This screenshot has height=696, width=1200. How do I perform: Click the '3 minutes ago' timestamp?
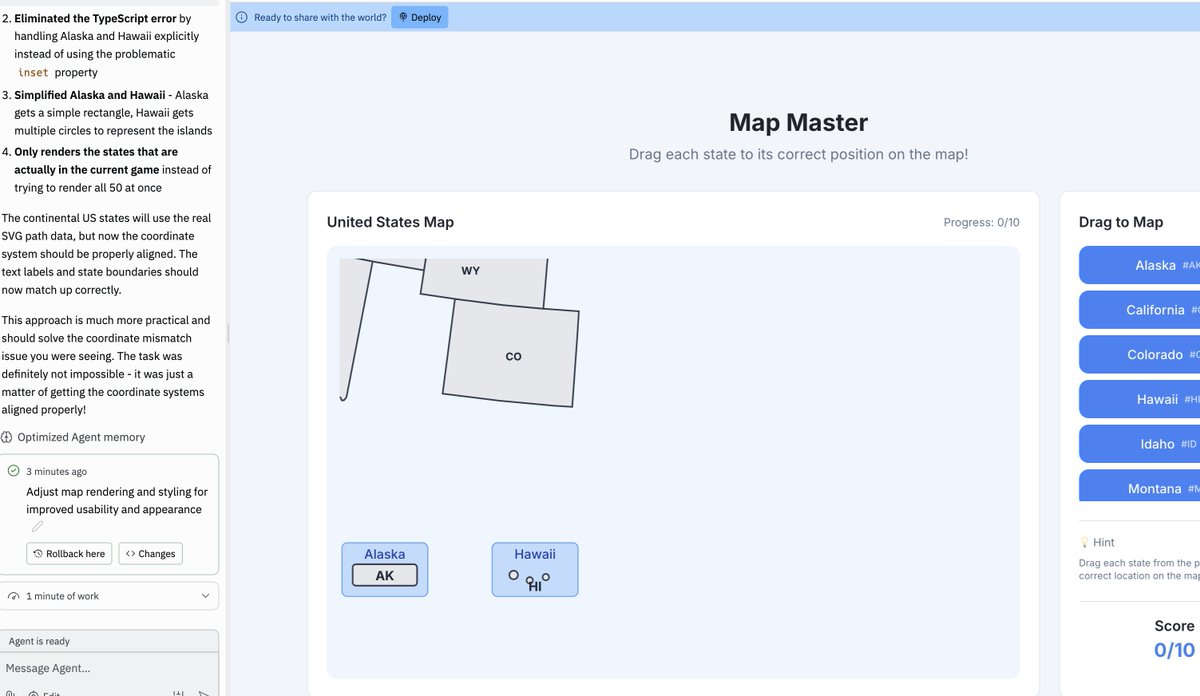point(56,471)
